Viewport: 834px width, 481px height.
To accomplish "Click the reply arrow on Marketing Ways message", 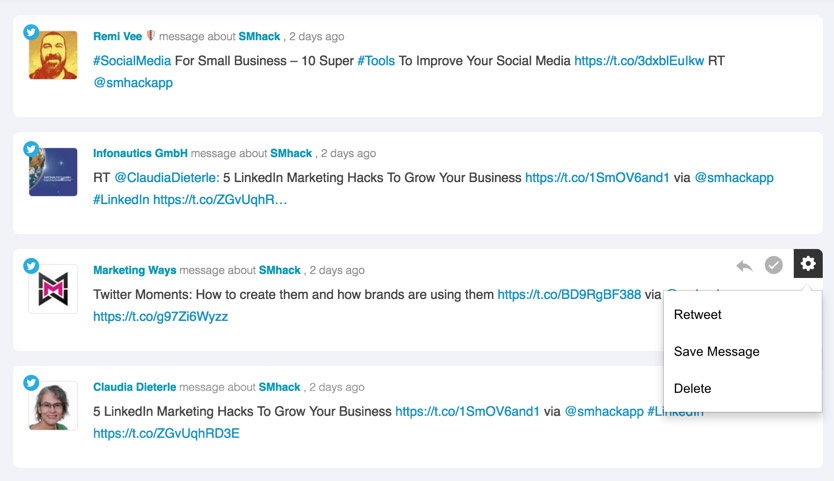I will pos(744,265).
